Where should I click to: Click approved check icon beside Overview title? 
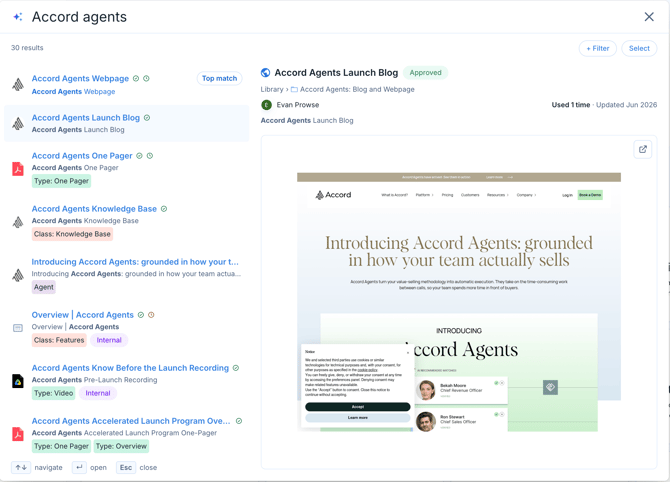tap(141, 315)
